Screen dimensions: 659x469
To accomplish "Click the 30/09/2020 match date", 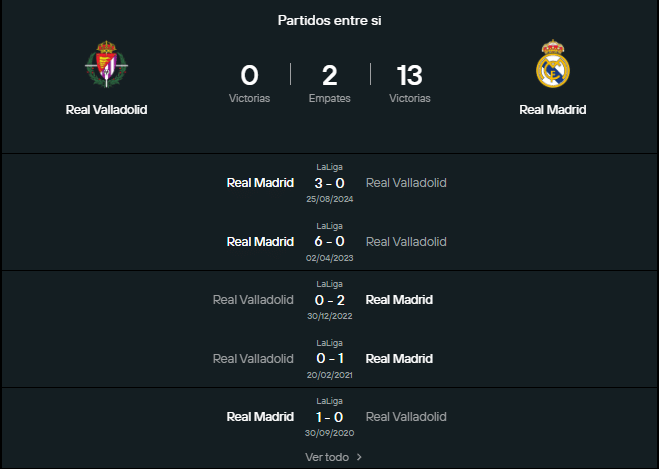I will [330, 433].
